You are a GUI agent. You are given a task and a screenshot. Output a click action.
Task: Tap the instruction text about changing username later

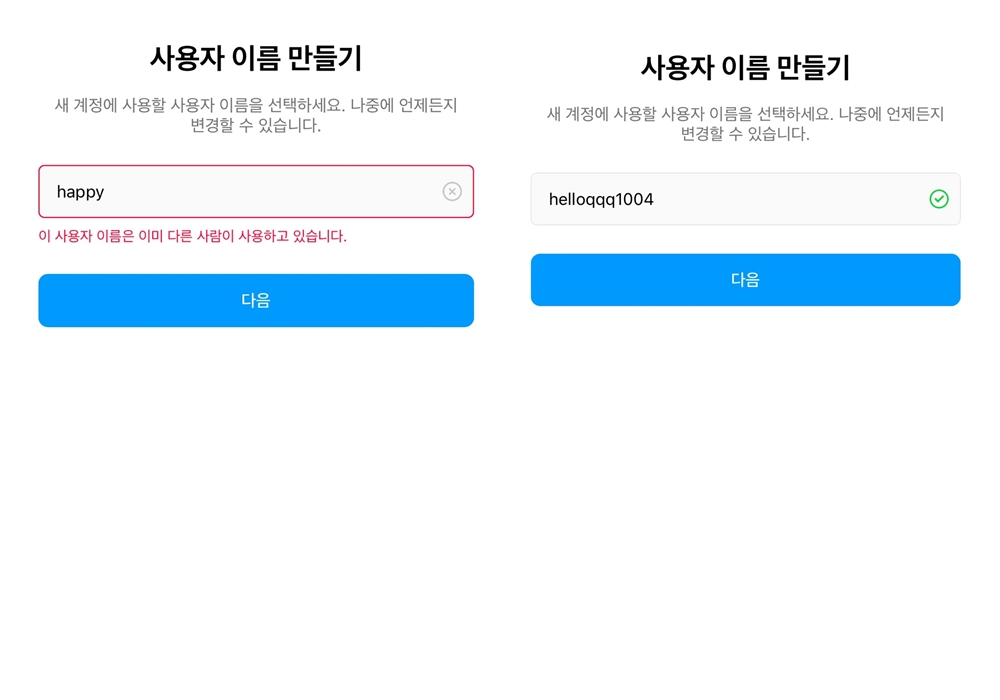pyautogui.click(x=256, y=115)
